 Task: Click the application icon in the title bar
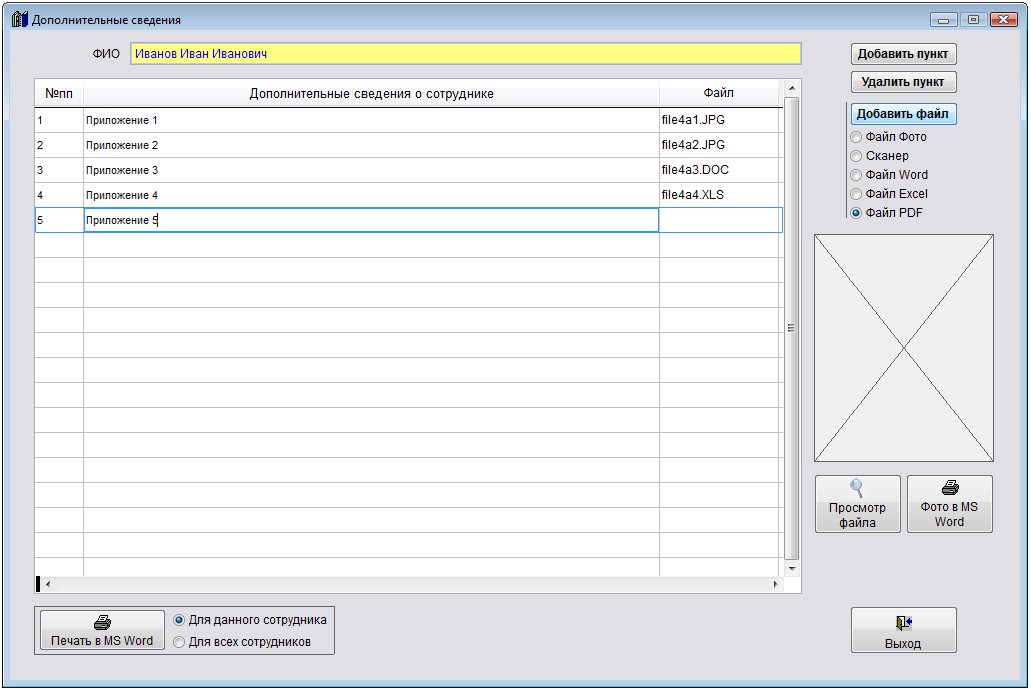pos(20,19)
